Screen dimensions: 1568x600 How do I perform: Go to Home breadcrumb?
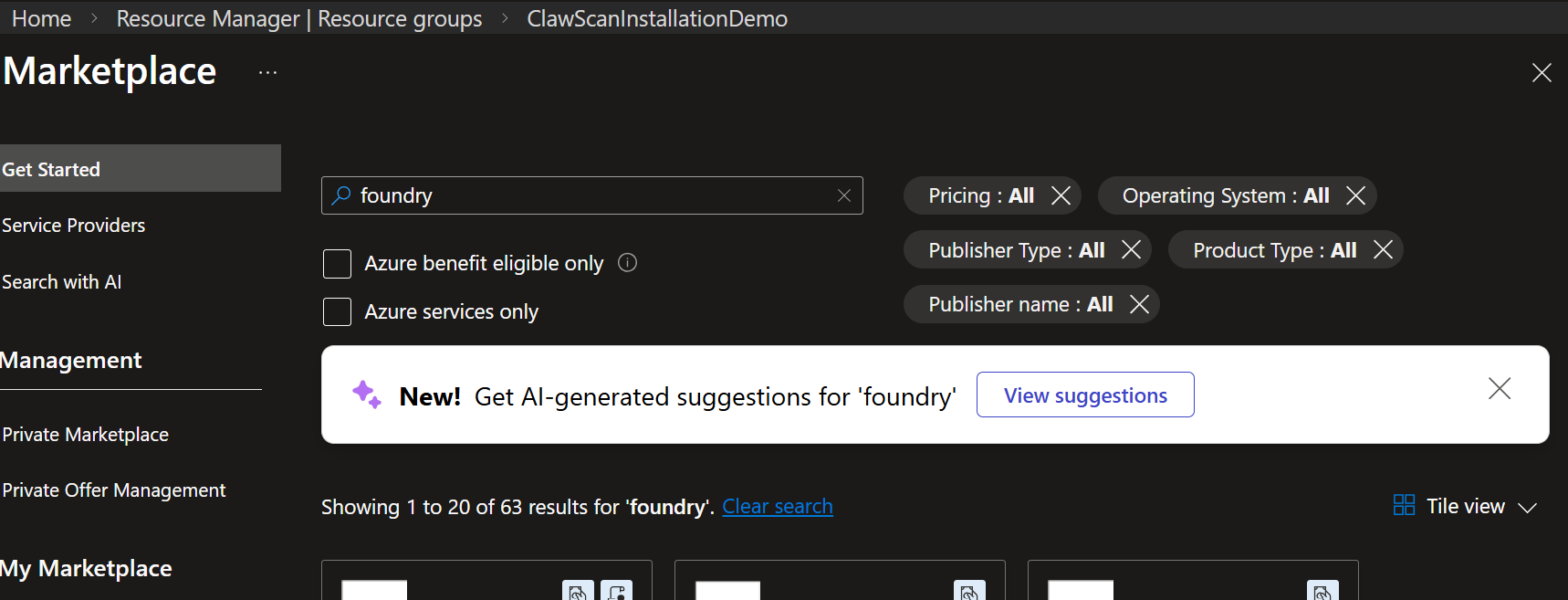[41, 18]
